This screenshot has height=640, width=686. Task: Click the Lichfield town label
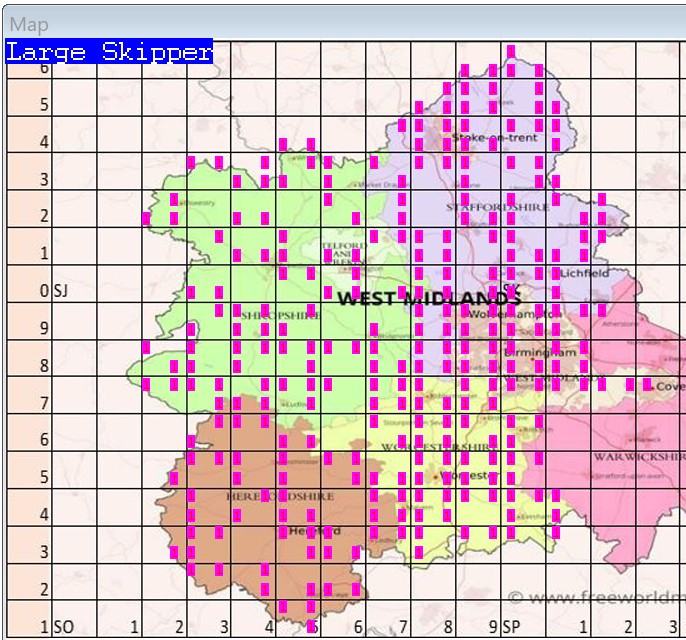coord(583,272)
